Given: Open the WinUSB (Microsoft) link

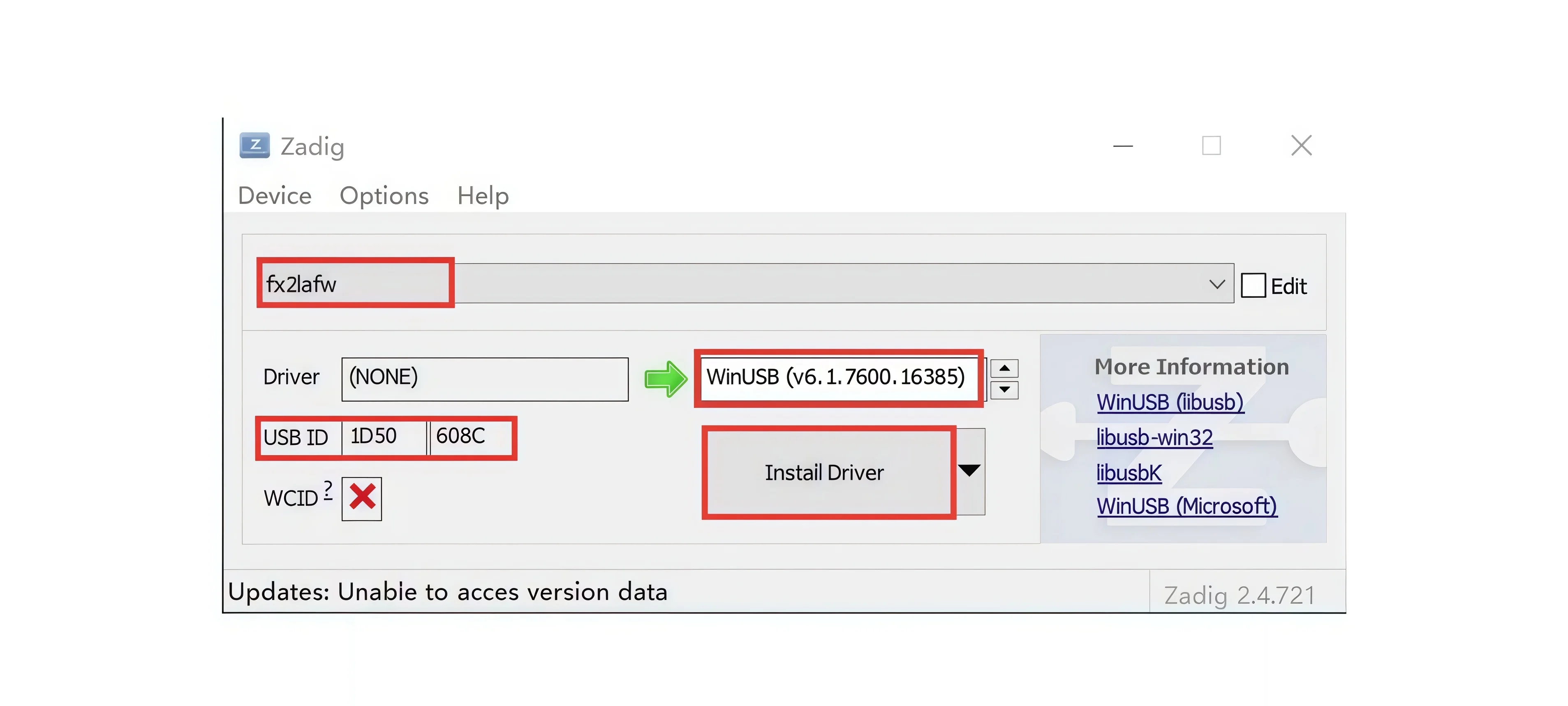Looking at the screenshot, I should point(1187,507).
